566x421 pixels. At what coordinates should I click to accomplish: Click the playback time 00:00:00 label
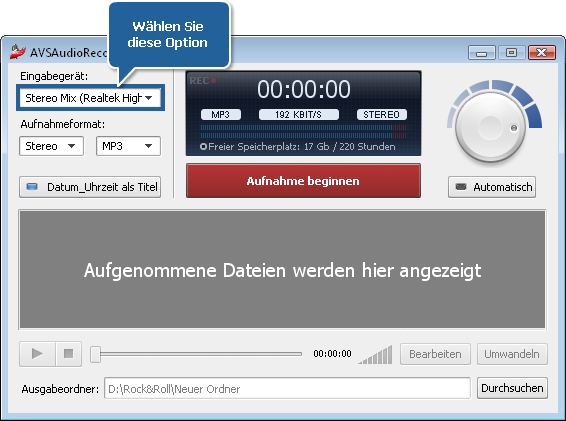point(332,353)
